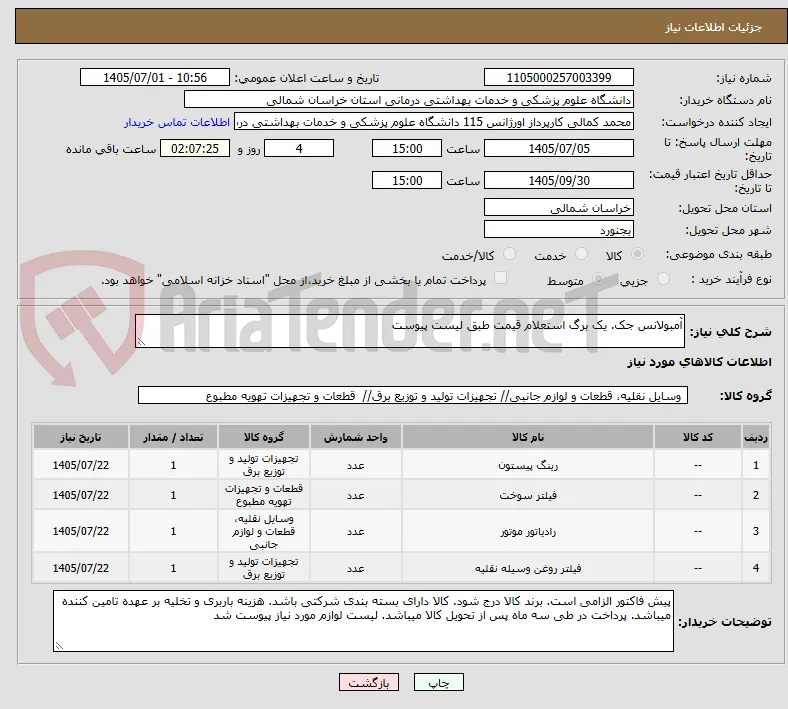
Task: Click the announcement date field 1405/07/01 - 10:56
Action: [155, 78]
